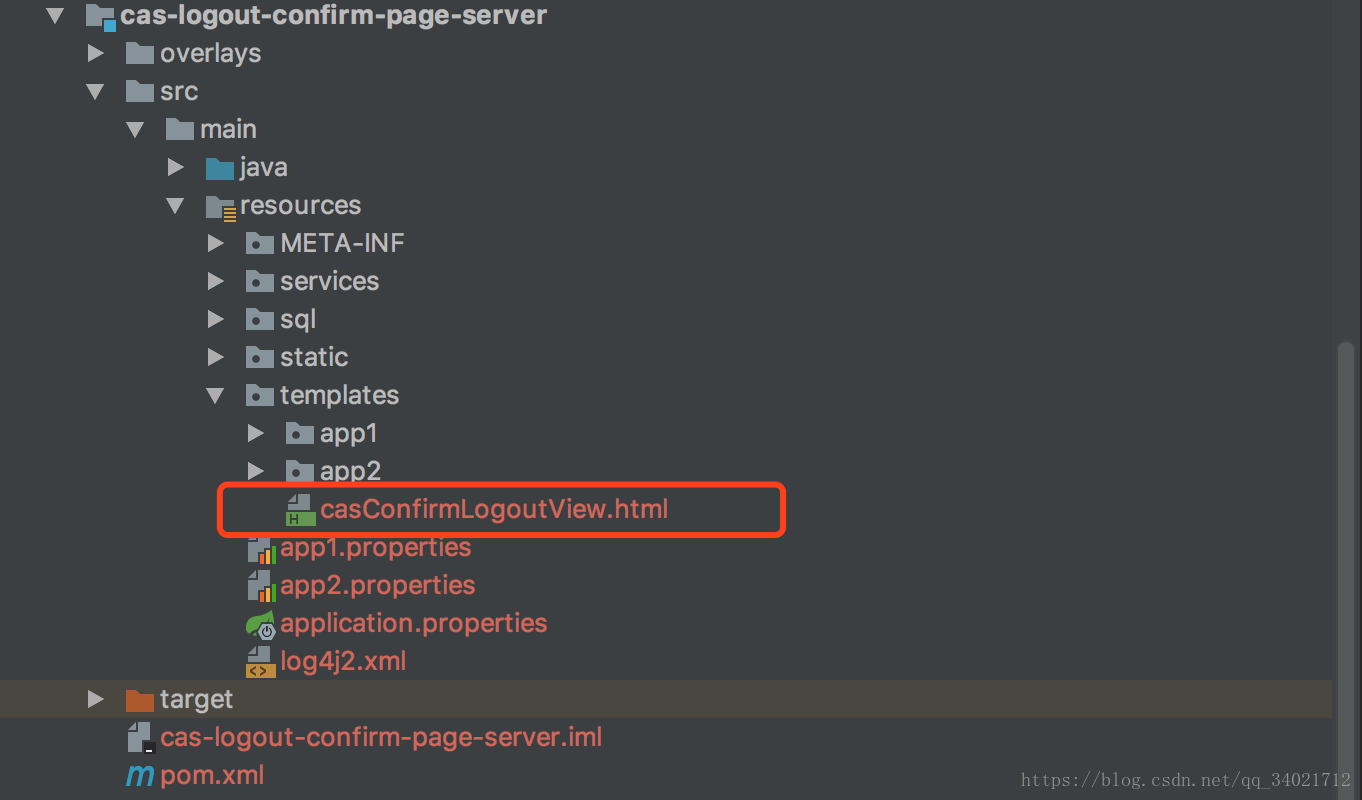Screen dimensions: 1362x800
Task: Expand the static folder arrow
Action: (x=216, y=357)
